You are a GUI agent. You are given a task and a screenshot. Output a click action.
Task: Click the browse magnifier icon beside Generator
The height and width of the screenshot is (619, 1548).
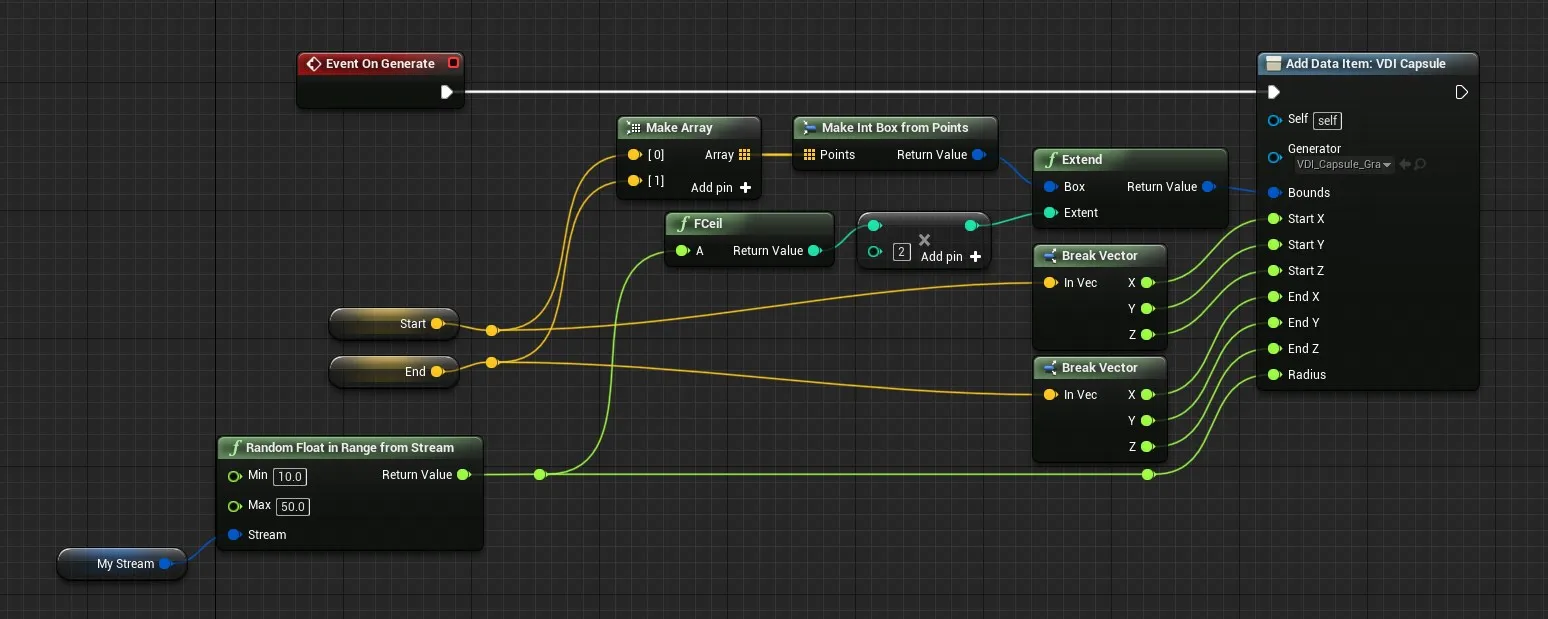click(1420, 164)
